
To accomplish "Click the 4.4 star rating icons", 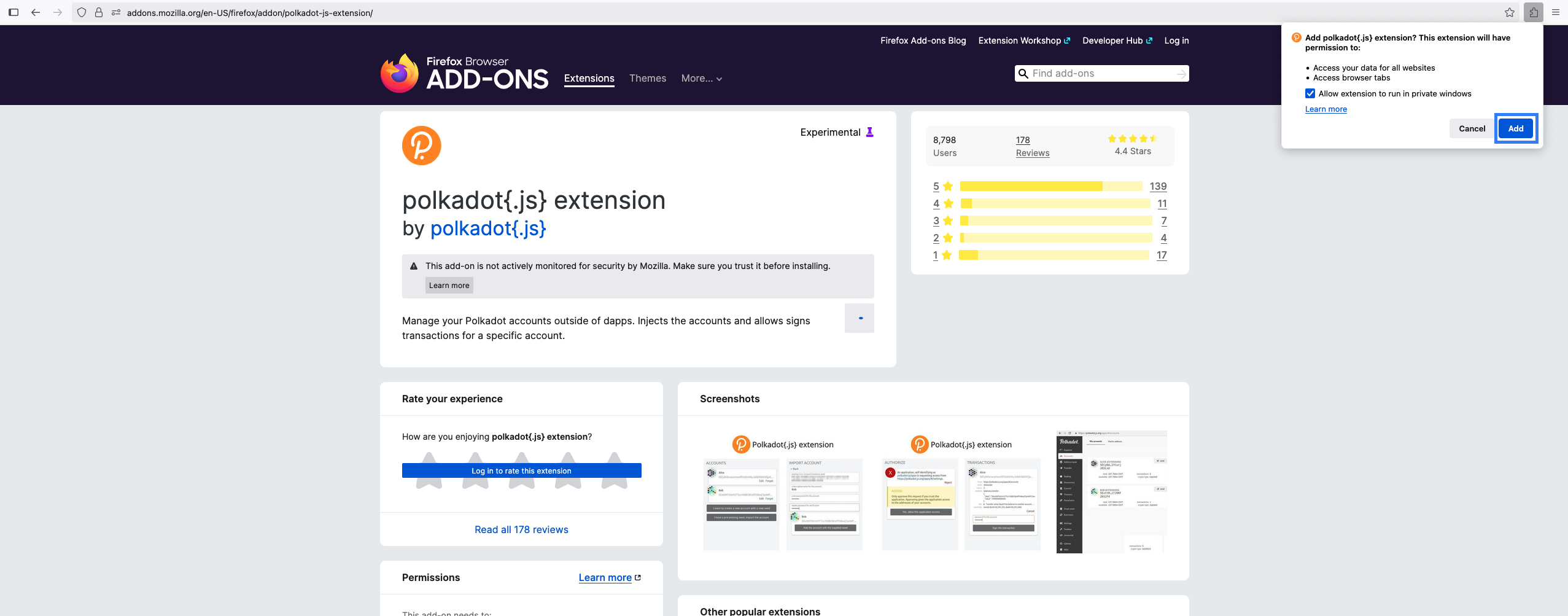I will 1133,139.
